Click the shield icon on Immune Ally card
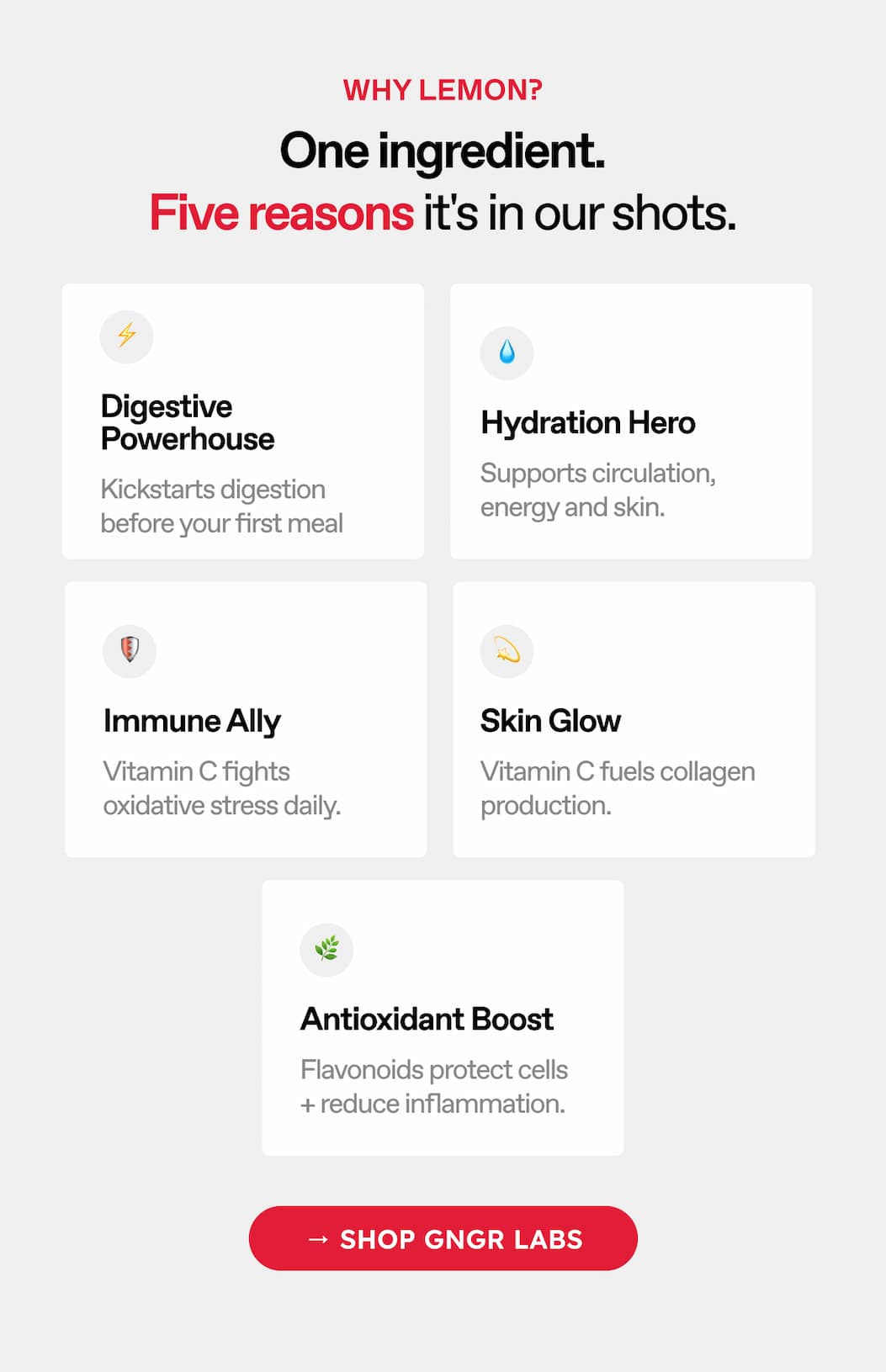 (129, 650)
